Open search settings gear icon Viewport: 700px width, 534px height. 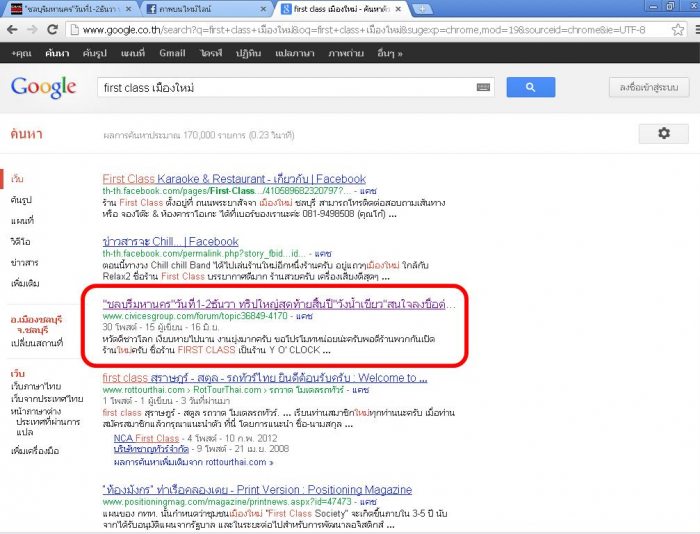(664, 134)
